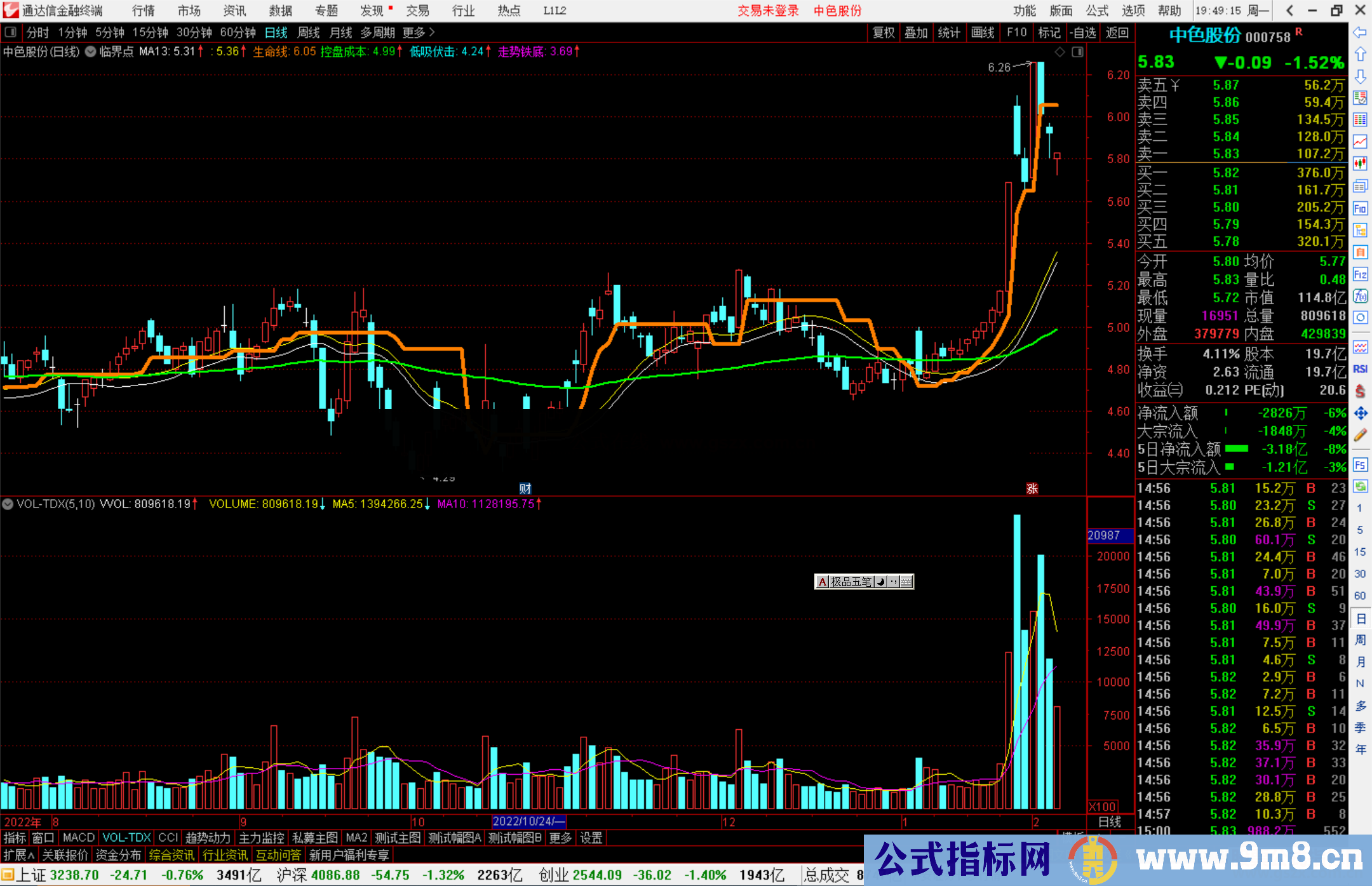
Task: Click the 交易未登录 link
Action: (x=768, y=11)
